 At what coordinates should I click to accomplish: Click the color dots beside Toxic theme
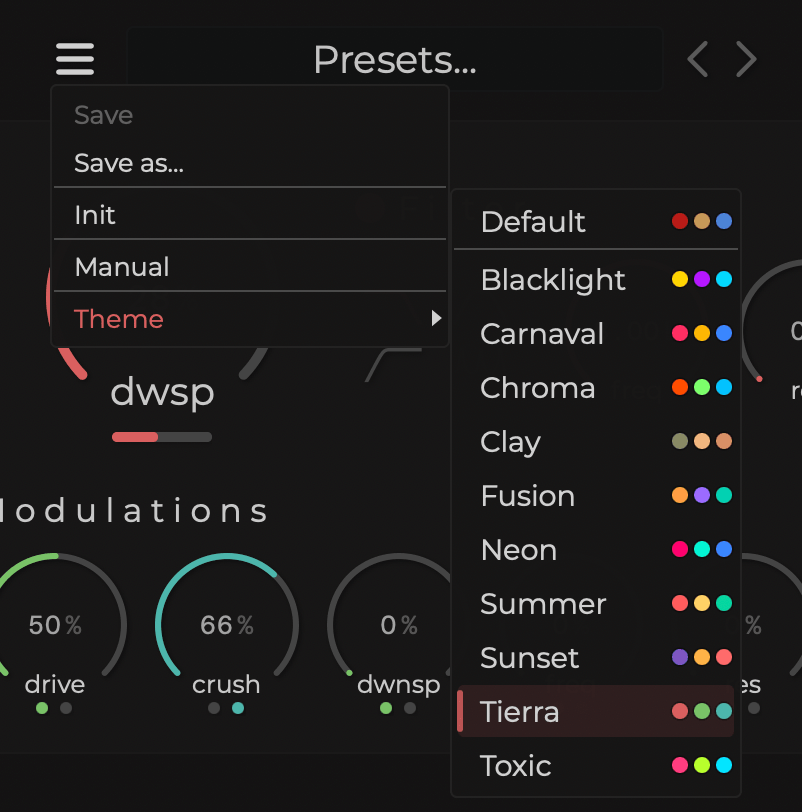[x=701, y=764]
